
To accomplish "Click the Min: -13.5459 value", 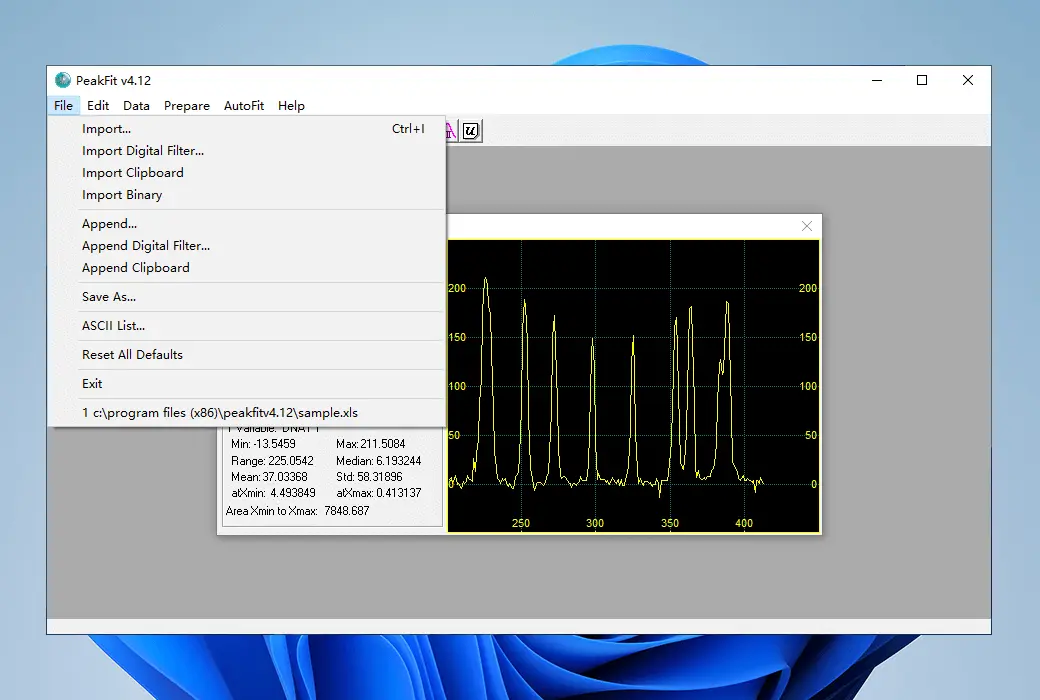I will pyautogui.click(x=263, y=444).
